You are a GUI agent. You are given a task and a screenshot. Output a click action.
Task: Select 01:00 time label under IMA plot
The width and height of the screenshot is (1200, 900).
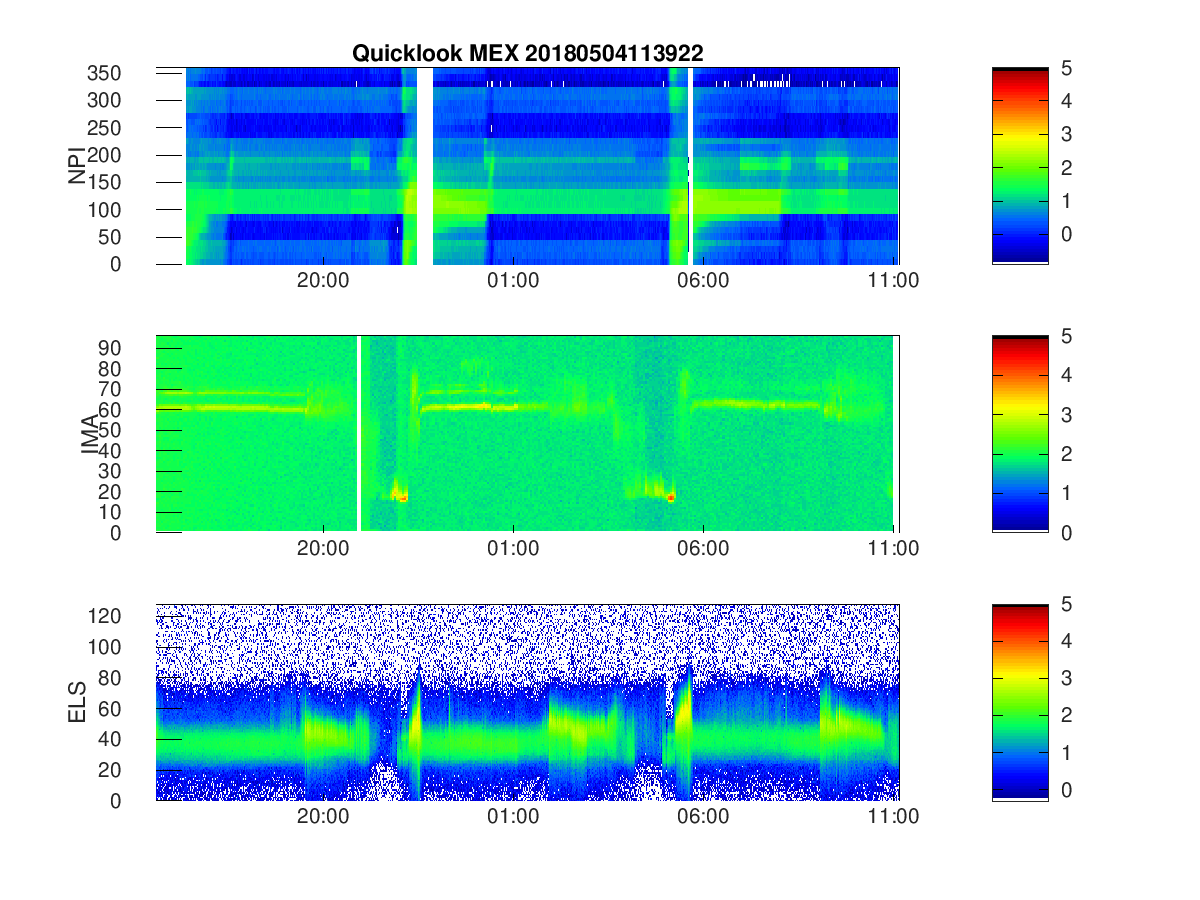click(513, 549)
